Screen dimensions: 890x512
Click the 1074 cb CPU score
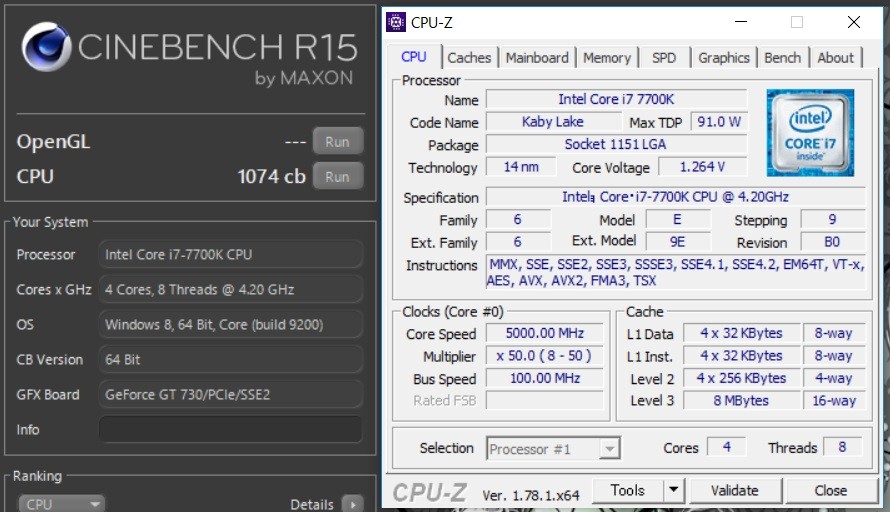click(x=271, y=177)
